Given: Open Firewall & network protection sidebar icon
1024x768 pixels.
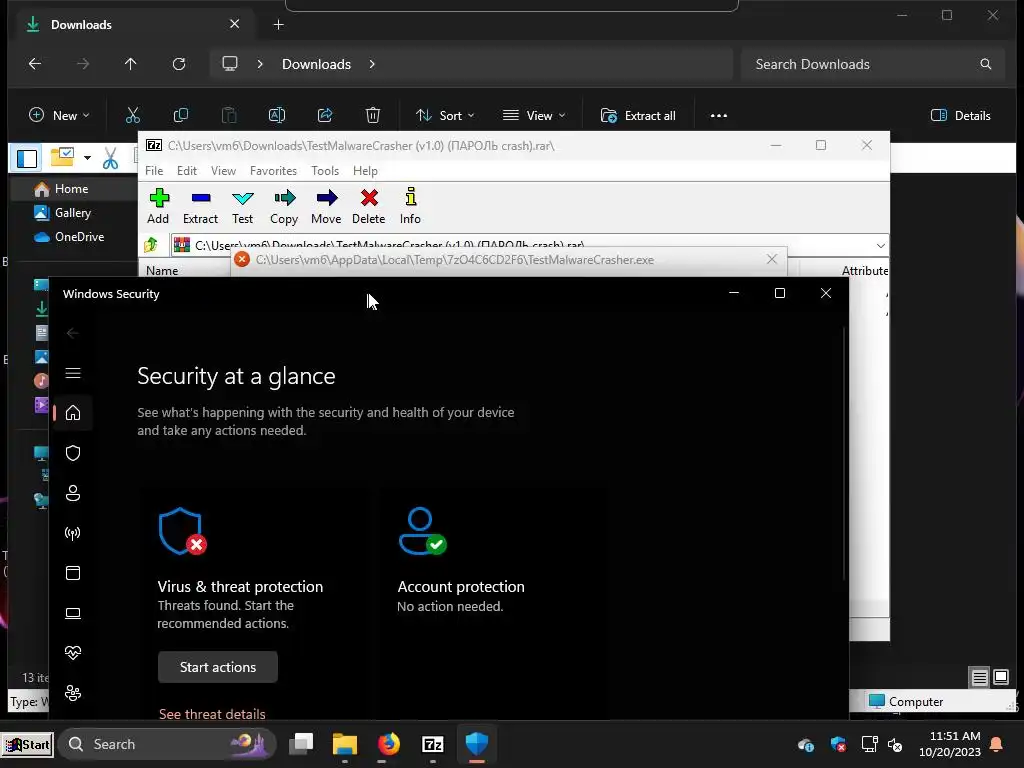Looking at the screenshot, I should (x=73, y=533).
